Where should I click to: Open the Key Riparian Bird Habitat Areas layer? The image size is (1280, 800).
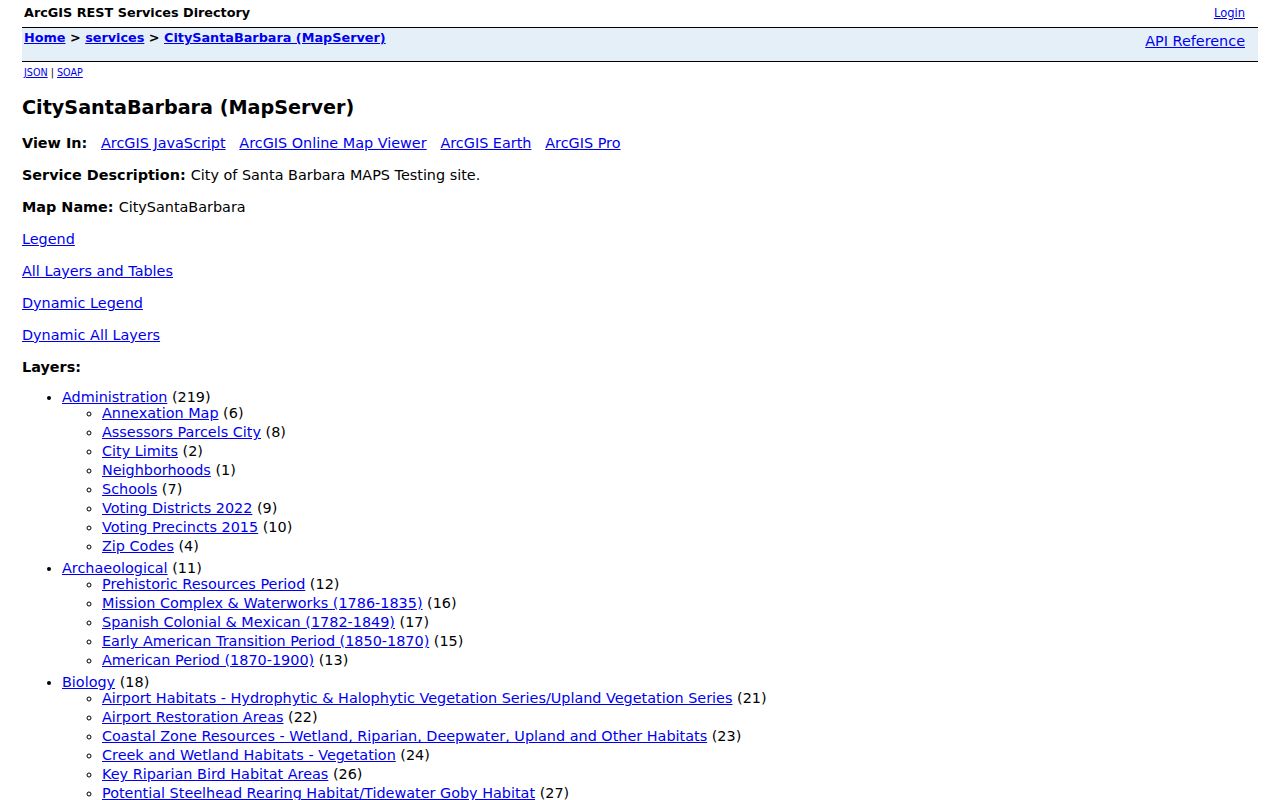(215, 774)
